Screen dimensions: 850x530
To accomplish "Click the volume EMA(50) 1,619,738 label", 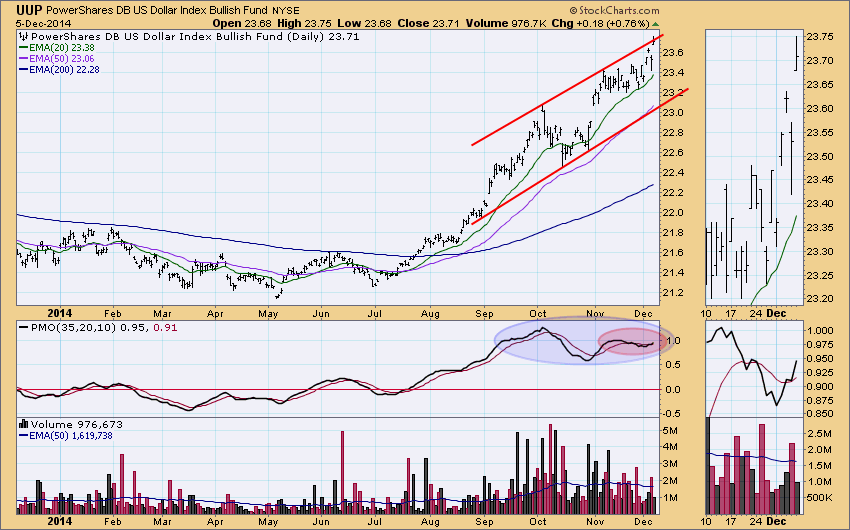I will point(74,435).
